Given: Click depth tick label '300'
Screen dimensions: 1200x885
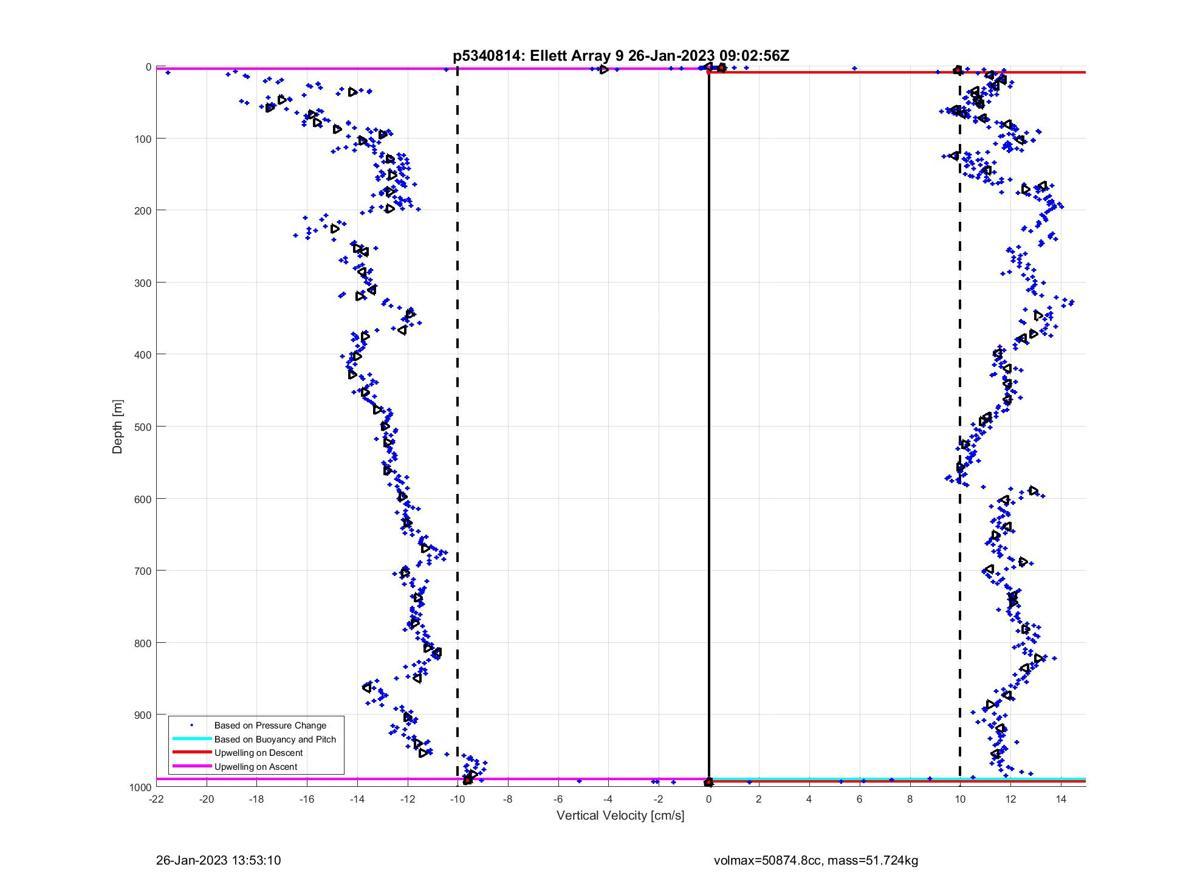Looking at the screenshot, I should (x=142, y=283).
